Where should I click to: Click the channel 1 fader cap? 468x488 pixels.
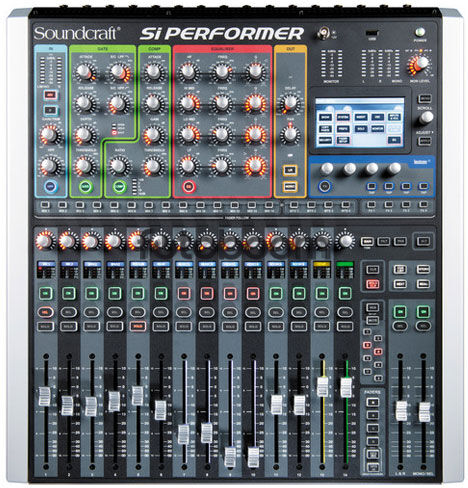tap(45, 396)
